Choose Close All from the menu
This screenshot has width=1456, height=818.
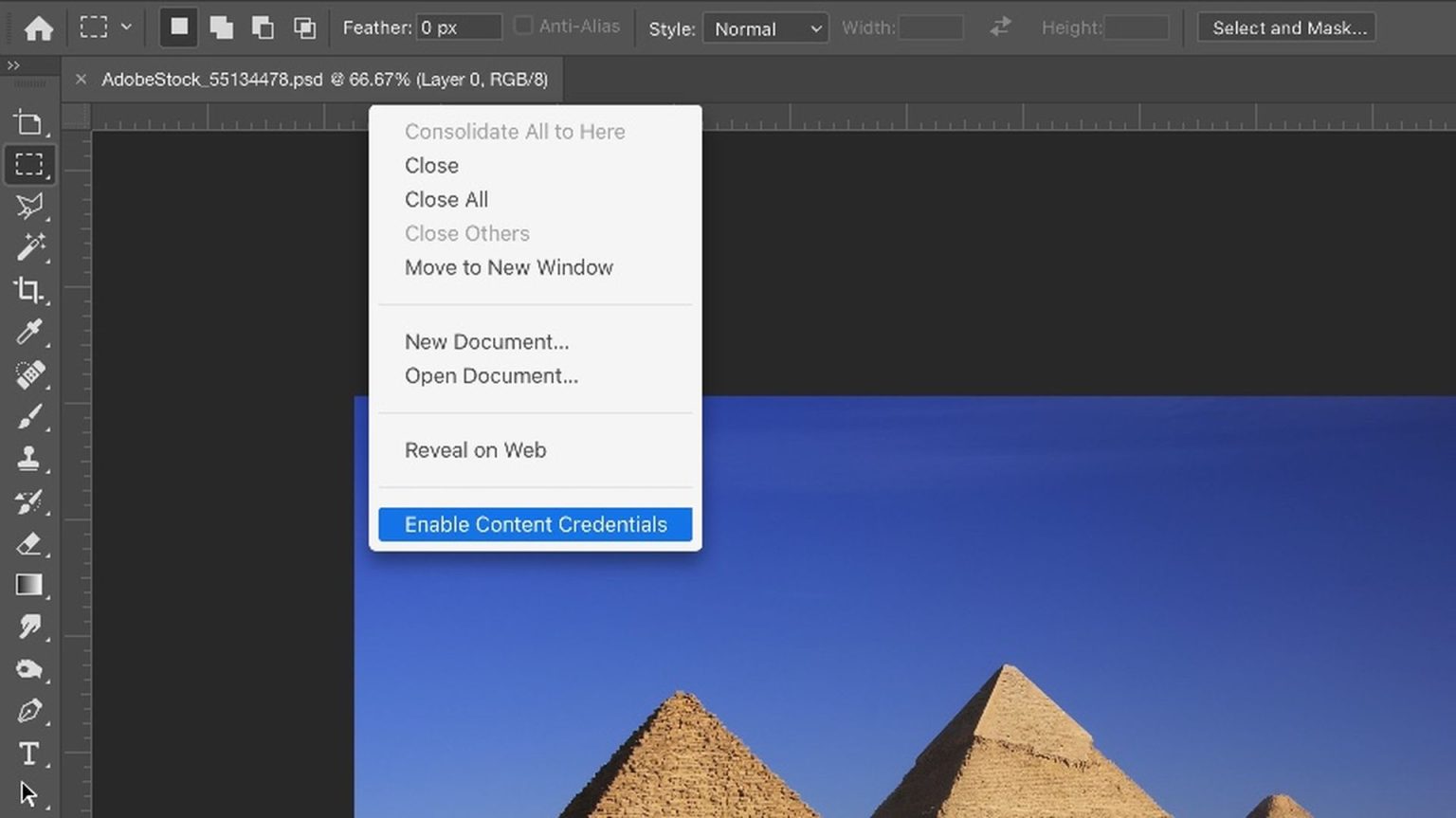(x=446, y=199)
